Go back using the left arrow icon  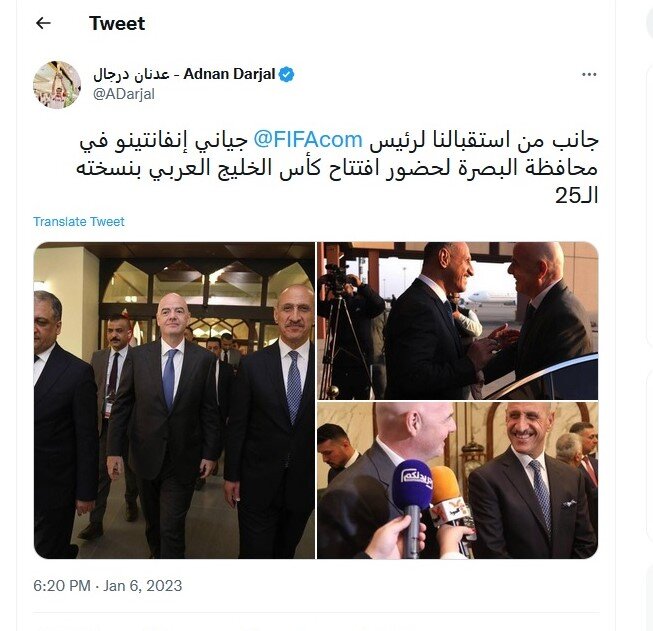coord(43,23)
